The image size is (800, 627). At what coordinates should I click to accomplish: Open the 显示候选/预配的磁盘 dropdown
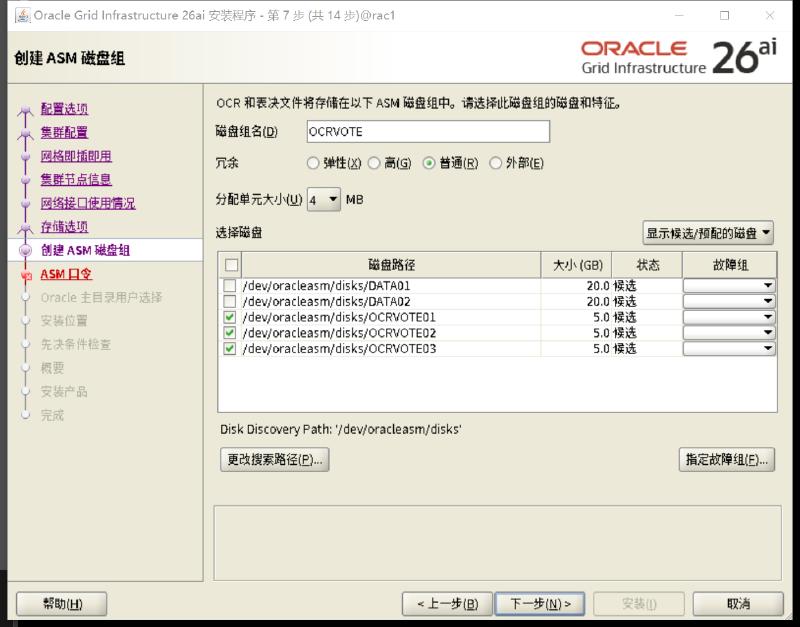(708, 233)
